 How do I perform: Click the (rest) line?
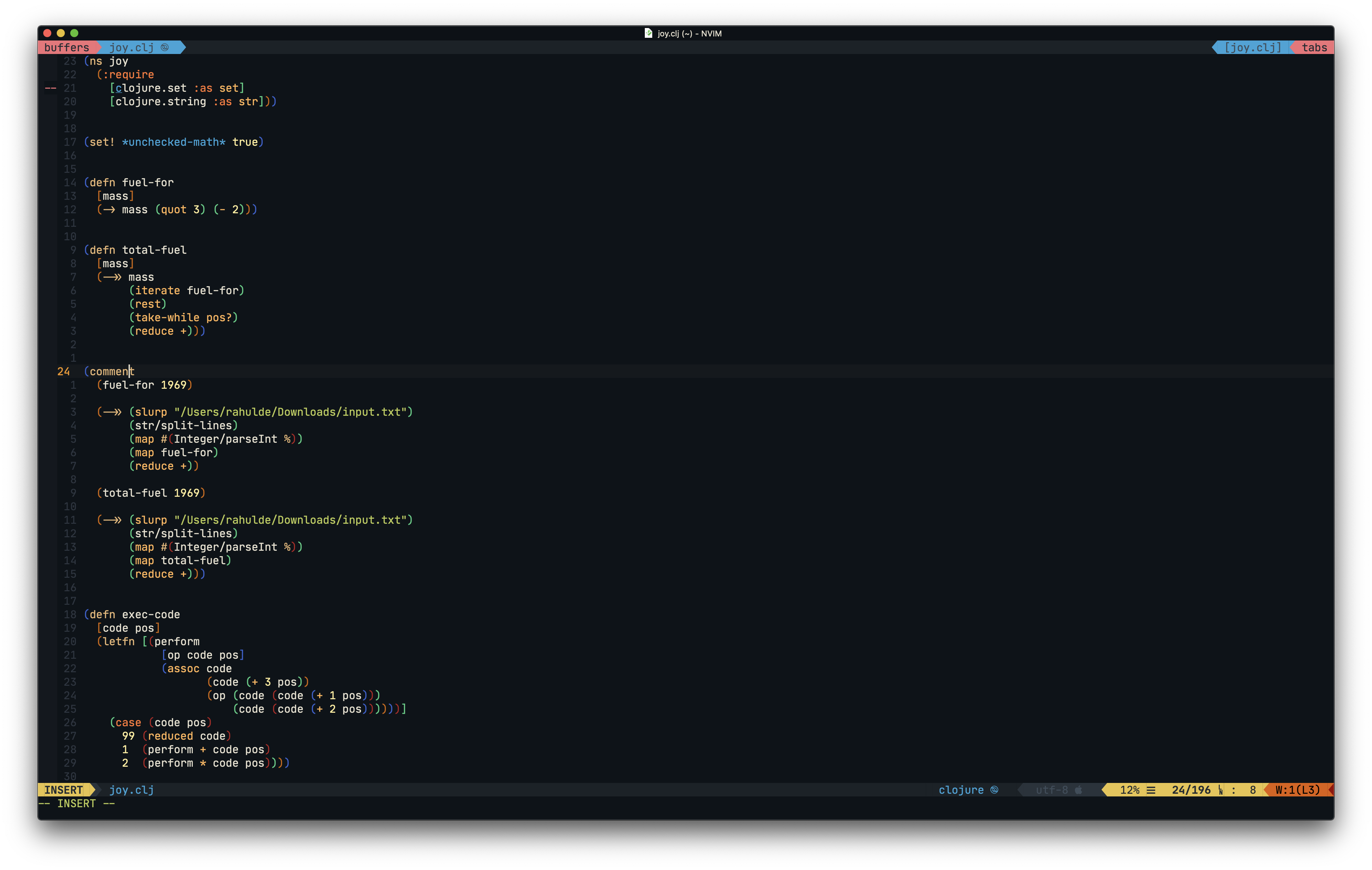148,304
